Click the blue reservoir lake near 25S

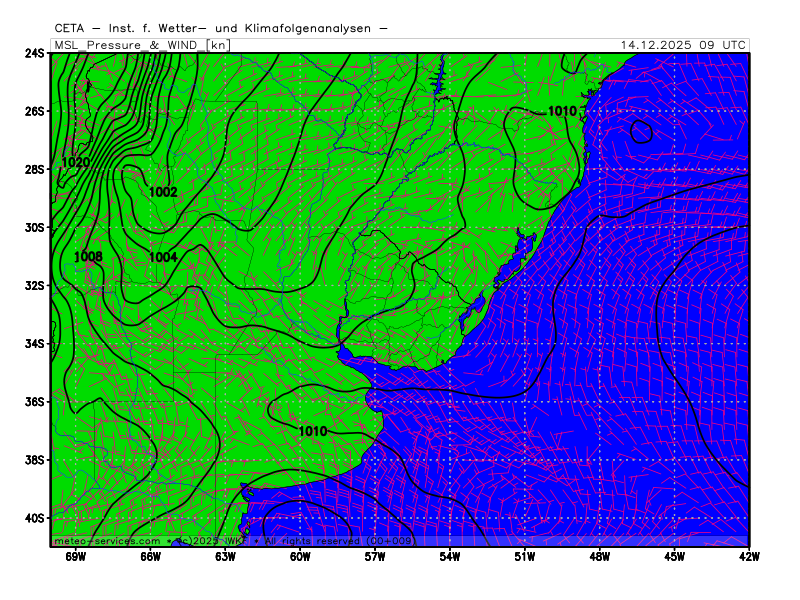436,80
